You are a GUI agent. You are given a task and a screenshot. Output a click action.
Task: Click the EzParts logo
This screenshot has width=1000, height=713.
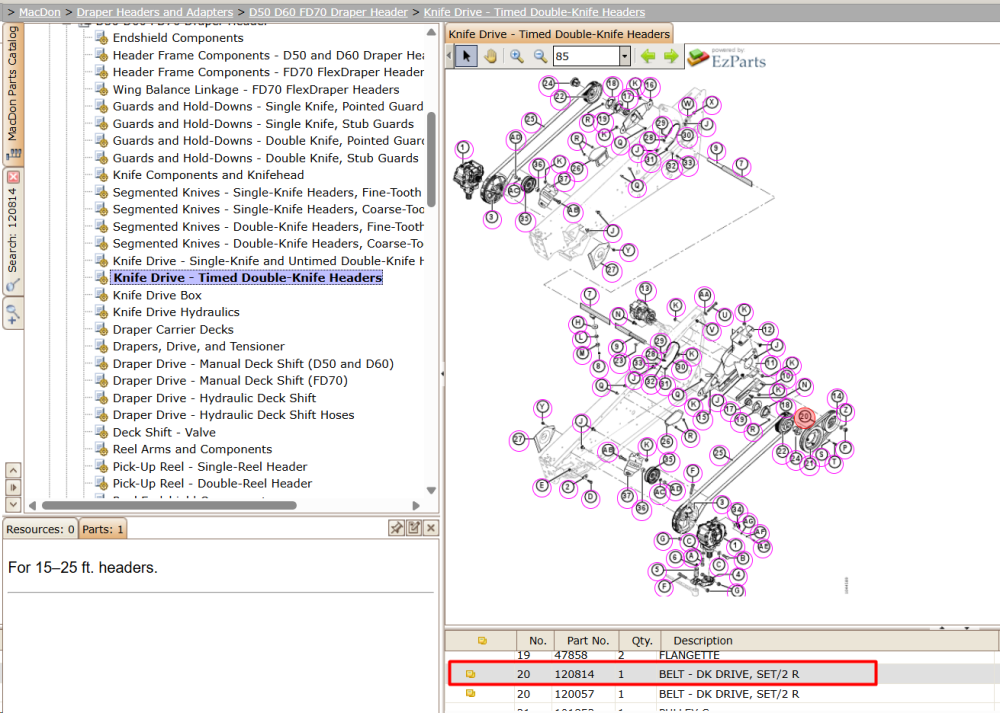coord(727,57)
